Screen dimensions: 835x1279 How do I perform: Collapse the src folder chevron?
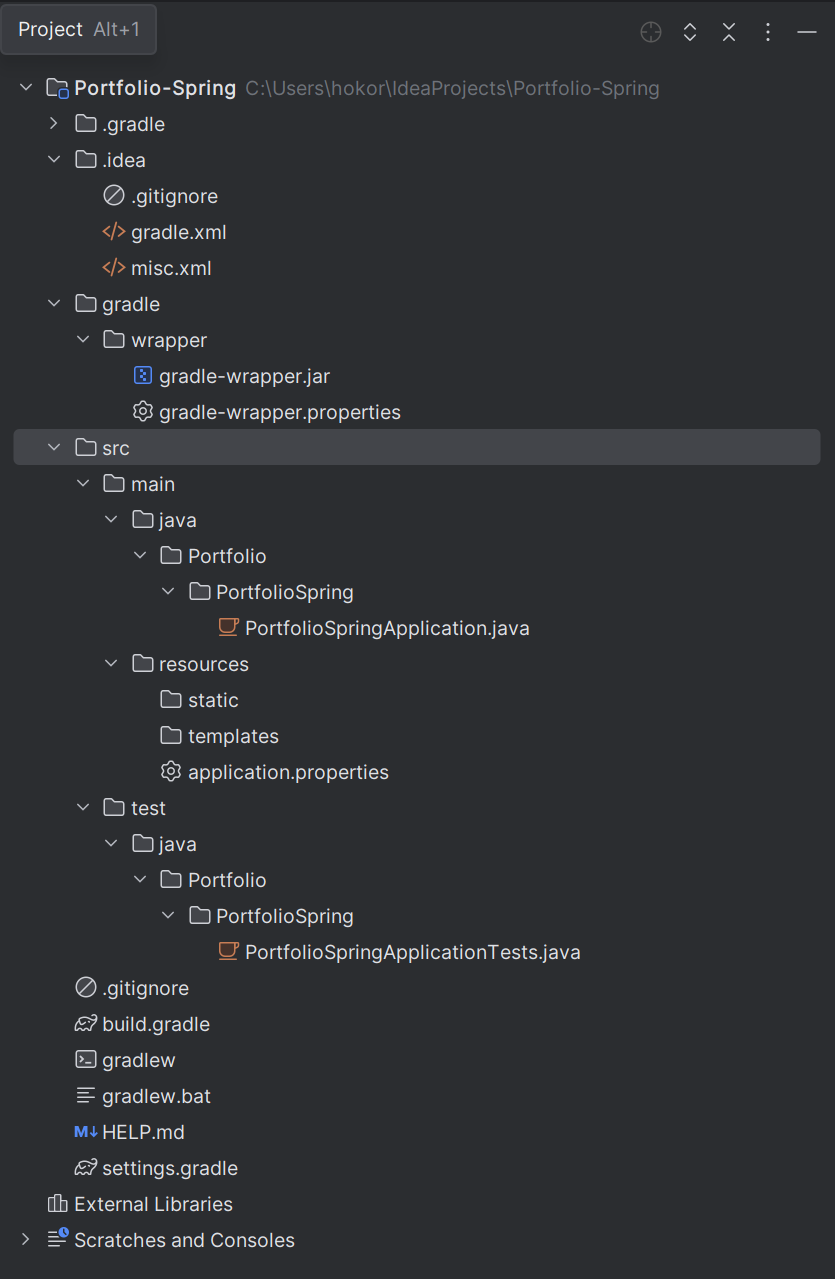[54, 448]
